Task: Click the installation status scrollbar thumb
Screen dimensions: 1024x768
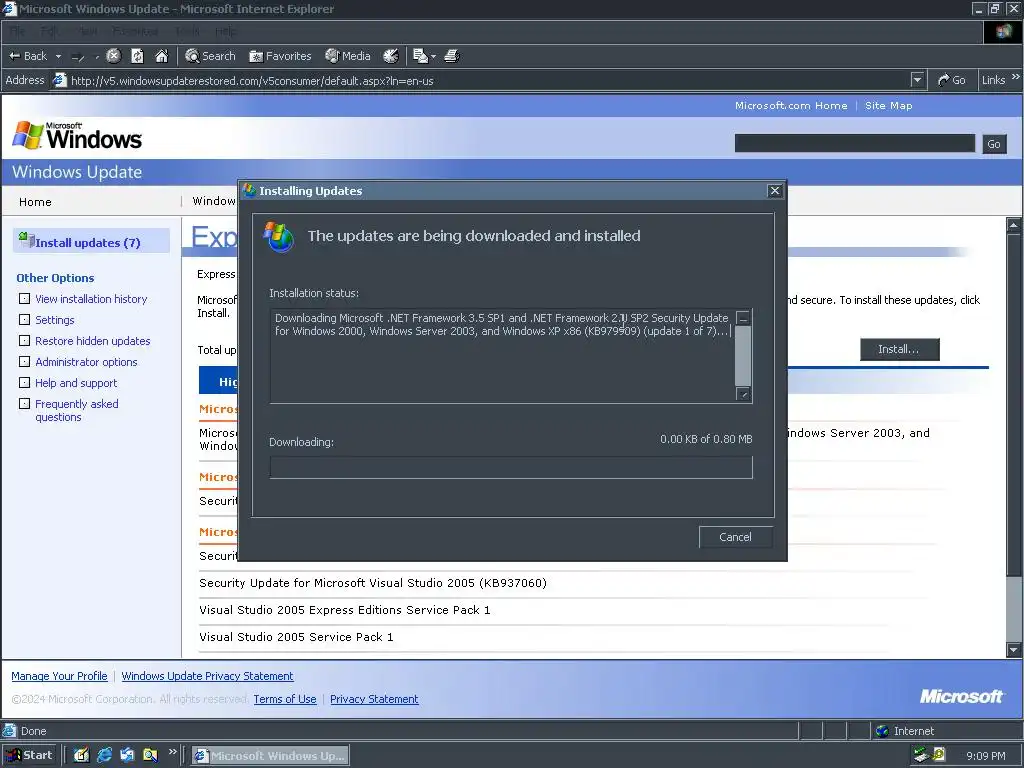Action: click(x=743, y=356)
